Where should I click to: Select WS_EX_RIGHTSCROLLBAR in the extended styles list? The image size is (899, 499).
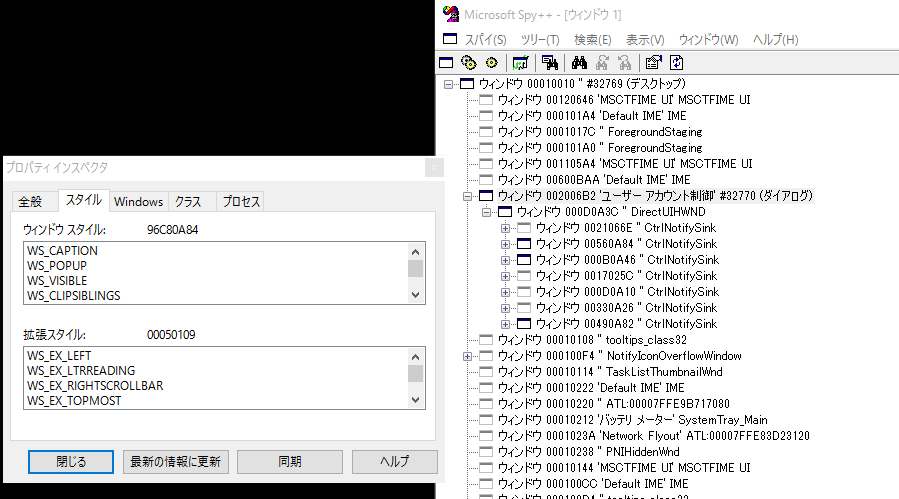(x=95, y=385)
